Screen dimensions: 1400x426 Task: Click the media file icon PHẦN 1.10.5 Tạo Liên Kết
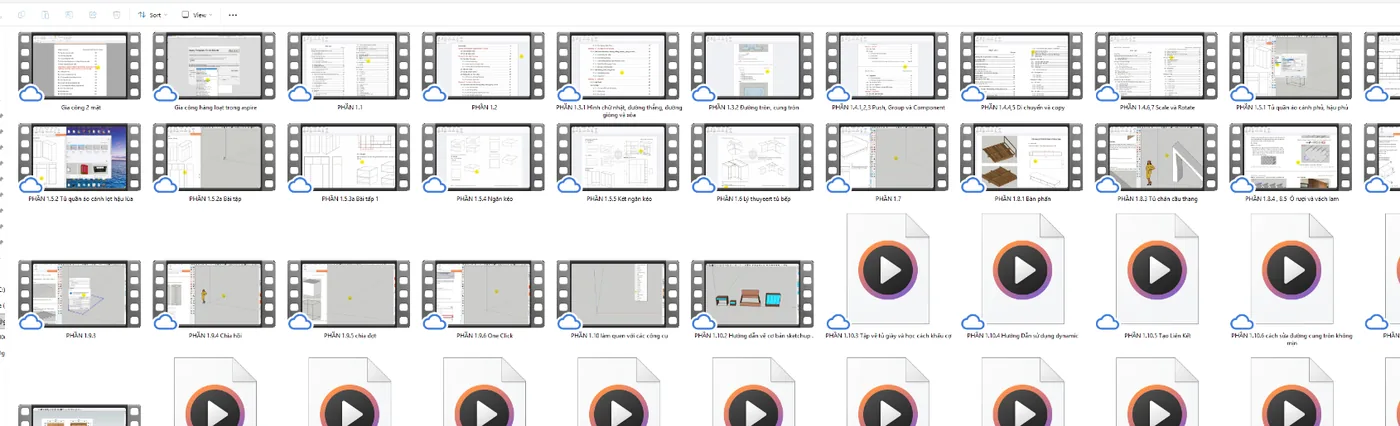pyautogui.click(x=1157, y=271)
